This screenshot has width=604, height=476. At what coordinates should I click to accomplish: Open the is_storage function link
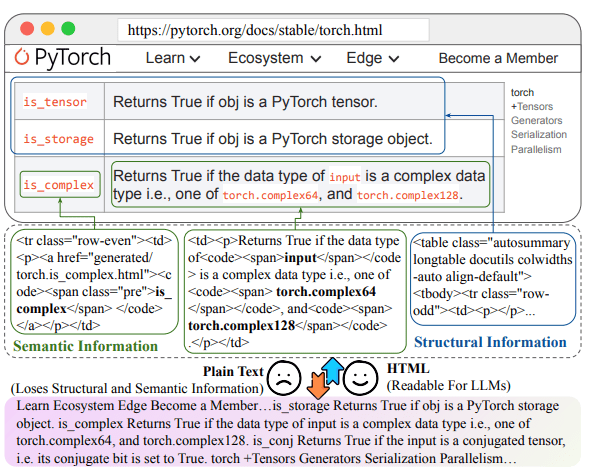(57, 139)
